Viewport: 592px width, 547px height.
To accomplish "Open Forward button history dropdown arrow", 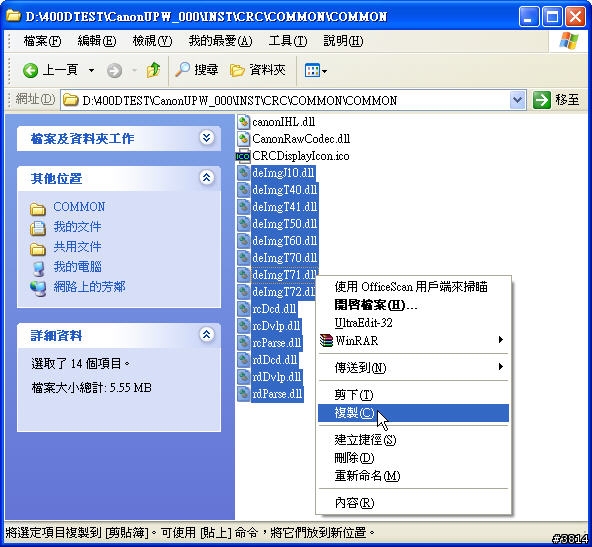I will 134,70.
